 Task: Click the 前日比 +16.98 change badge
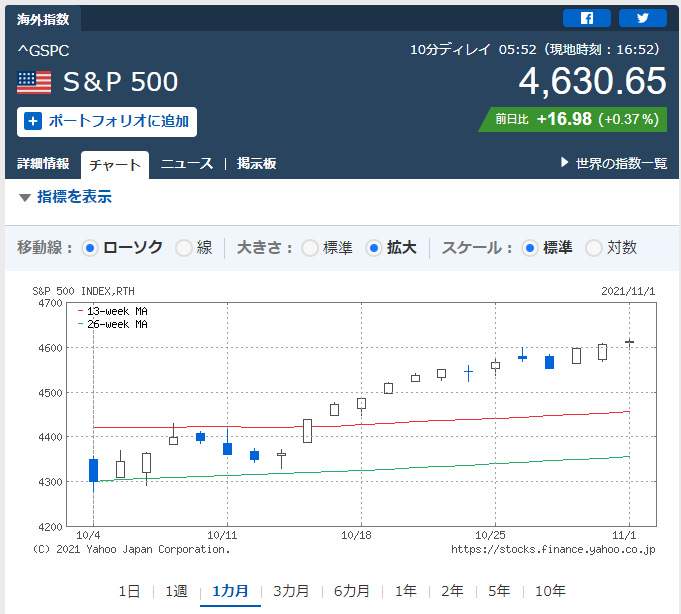573,119
